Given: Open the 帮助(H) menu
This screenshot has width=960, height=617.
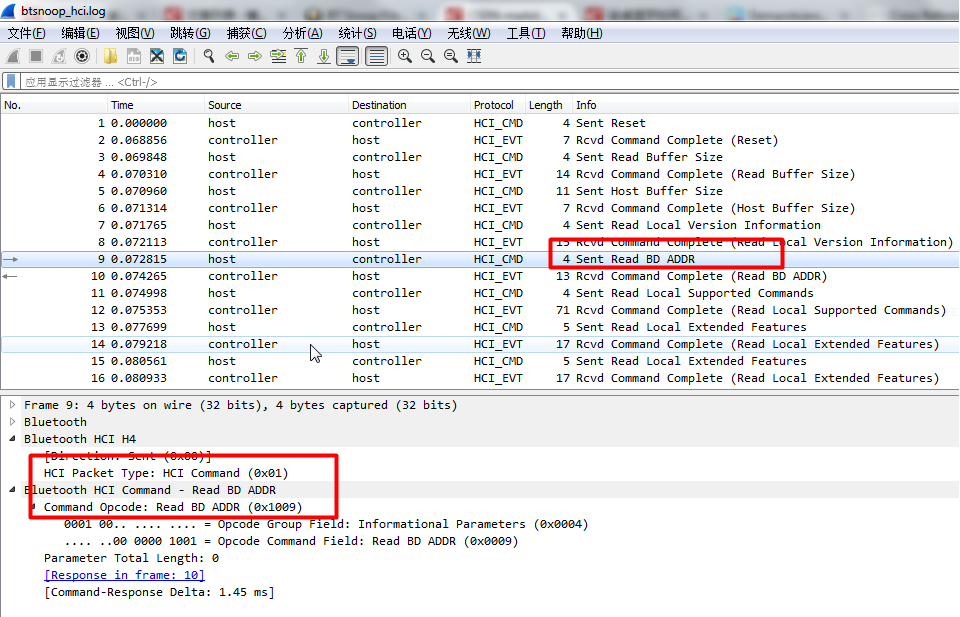Looking at the screenshot, I should click(582, 34).
